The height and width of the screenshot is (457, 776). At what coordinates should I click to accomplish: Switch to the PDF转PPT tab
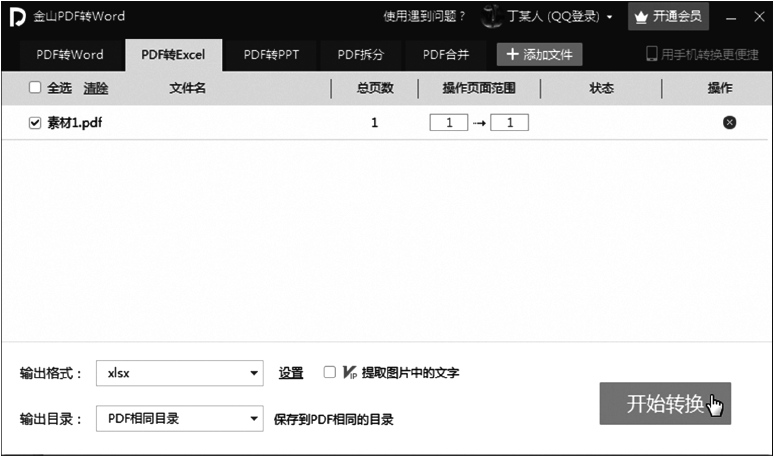[x=271, y=54]
